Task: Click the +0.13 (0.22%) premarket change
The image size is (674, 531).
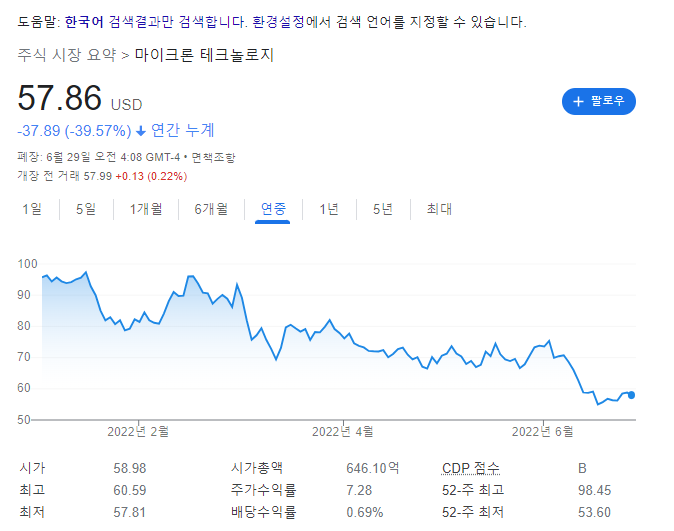Action: (x=151, y=176)
